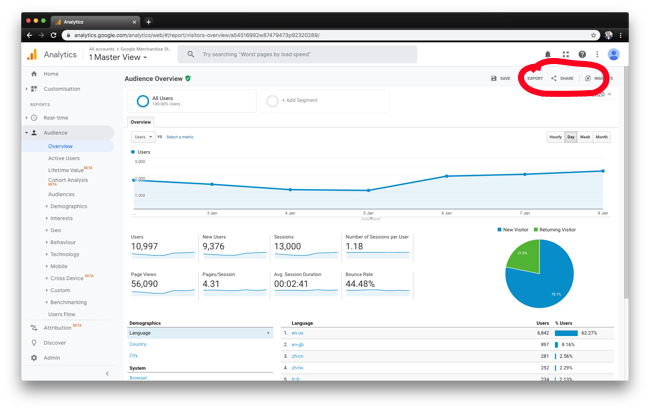
Task: Click the Attribution icon in sidebar
Action: click(34, 328)
